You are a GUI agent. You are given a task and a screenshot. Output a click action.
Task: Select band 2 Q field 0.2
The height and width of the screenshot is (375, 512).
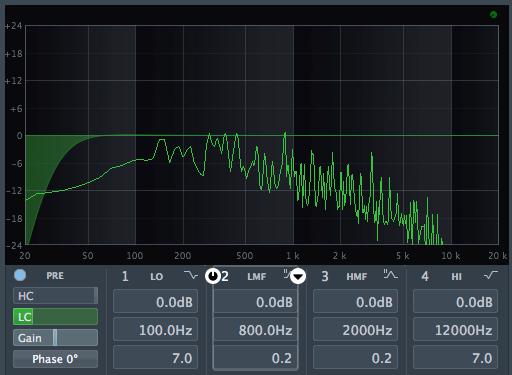point(255,358)
